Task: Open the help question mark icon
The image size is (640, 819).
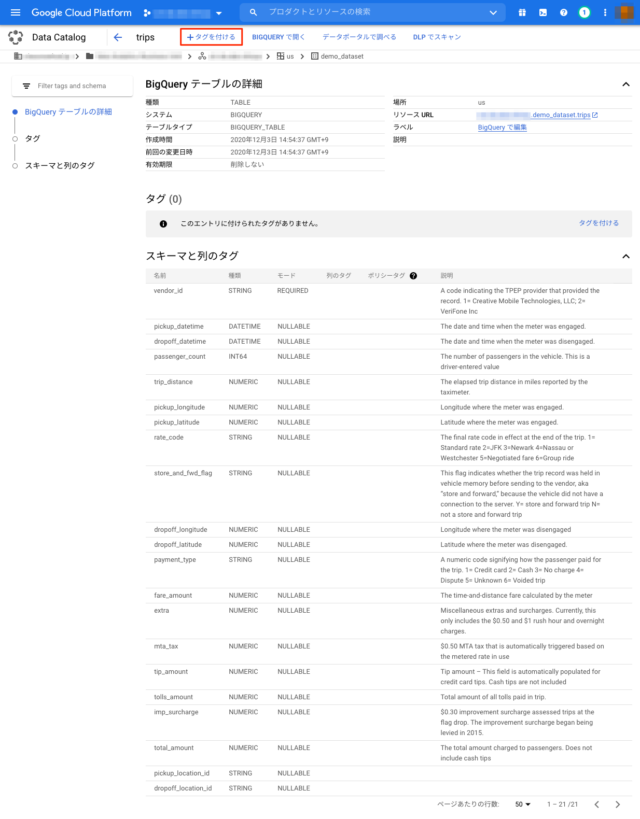Action: click(x=564, y=12)
